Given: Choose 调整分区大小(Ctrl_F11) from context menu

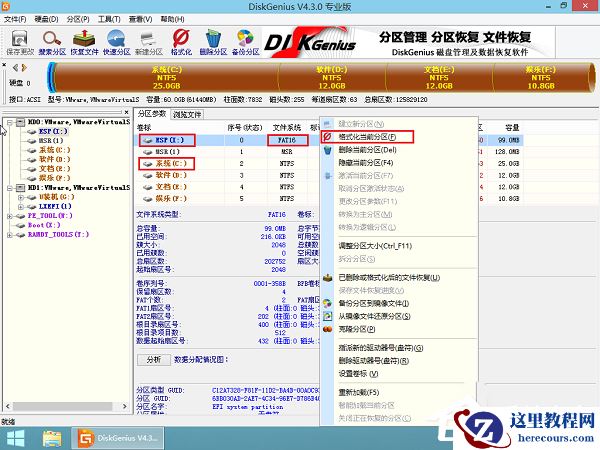Looking at the screenshot, I should tap(375, 246).
